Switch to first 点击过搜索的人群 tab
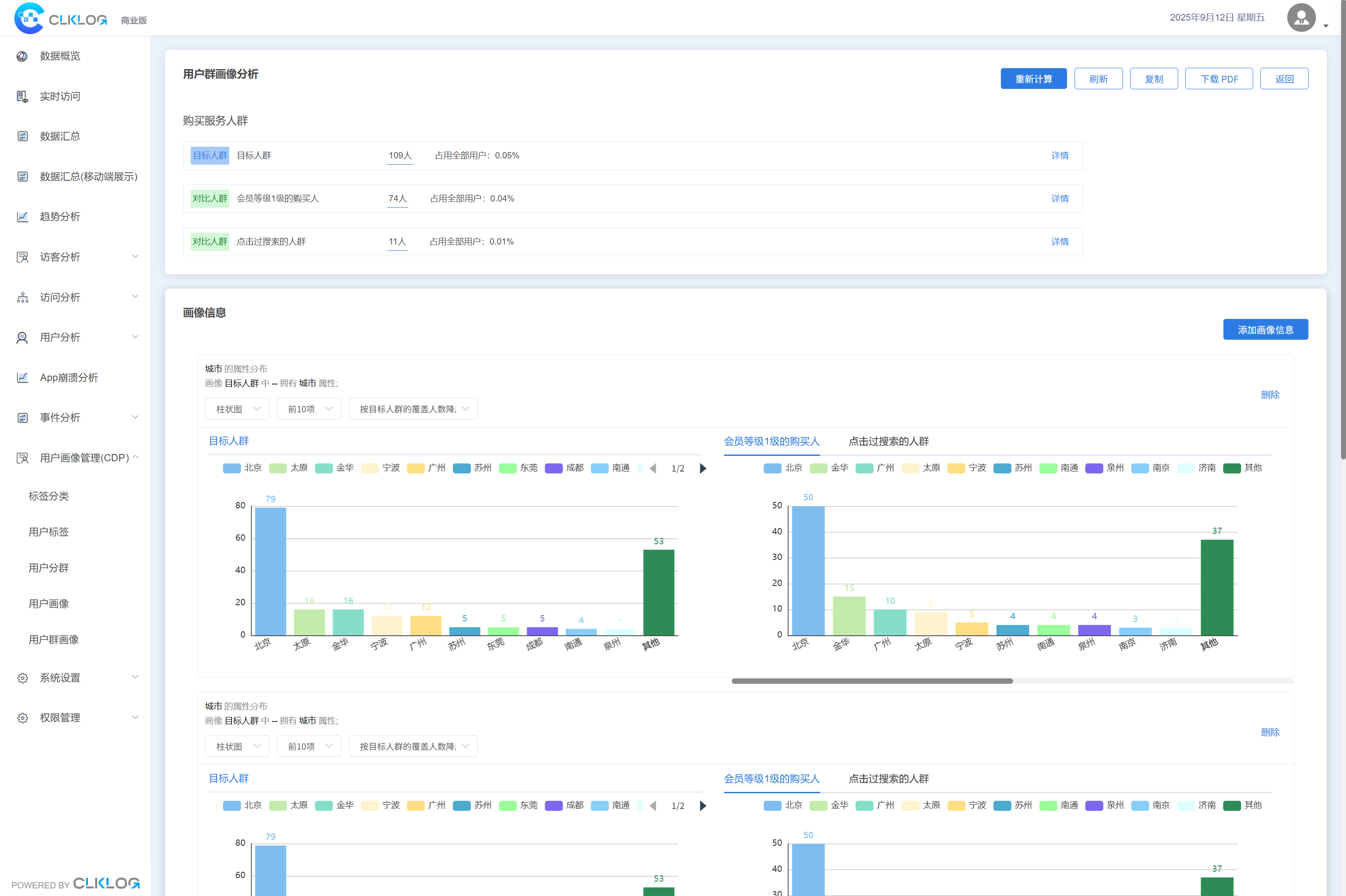 [x=888, y=441]
